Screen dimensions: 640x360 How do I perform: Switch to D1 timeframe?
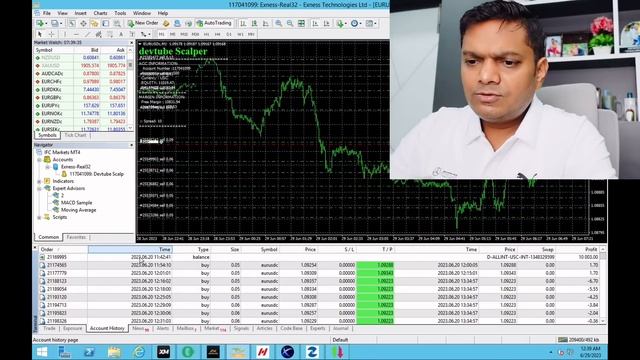pyautogui.click(x=229, y=34)
